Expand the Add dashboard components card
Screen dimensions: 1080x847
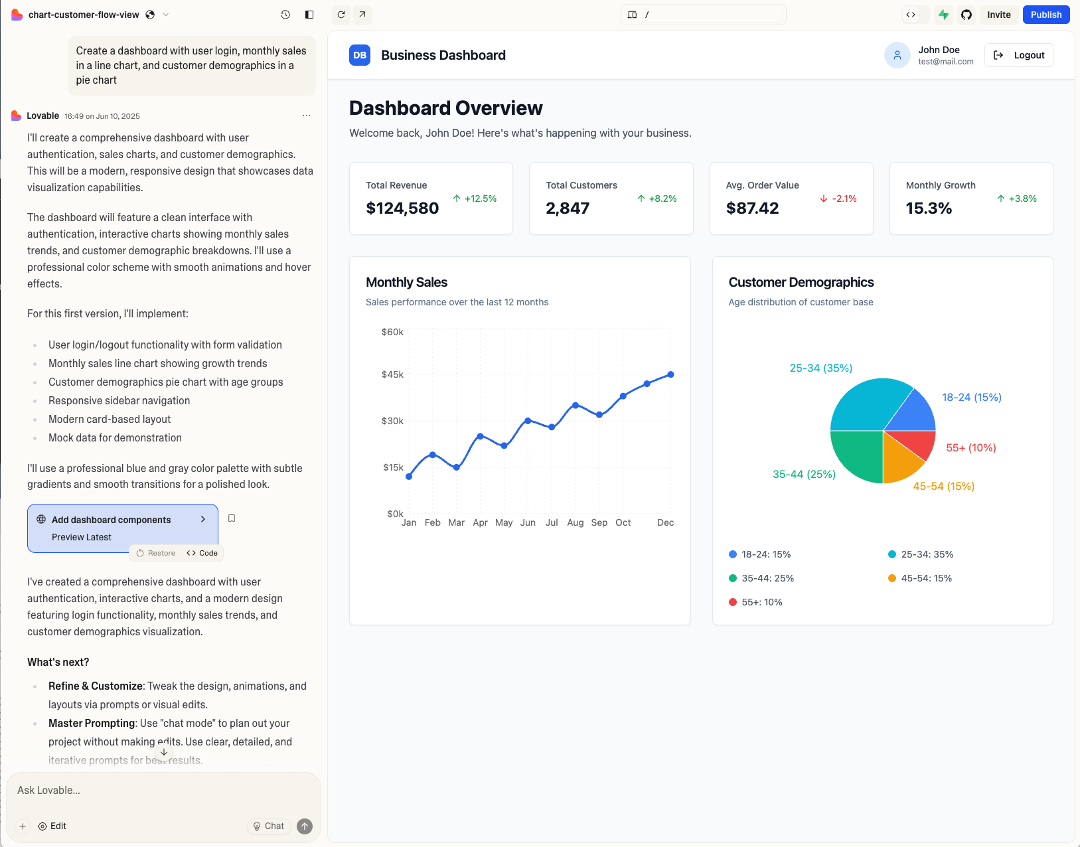tap(203, 519)
